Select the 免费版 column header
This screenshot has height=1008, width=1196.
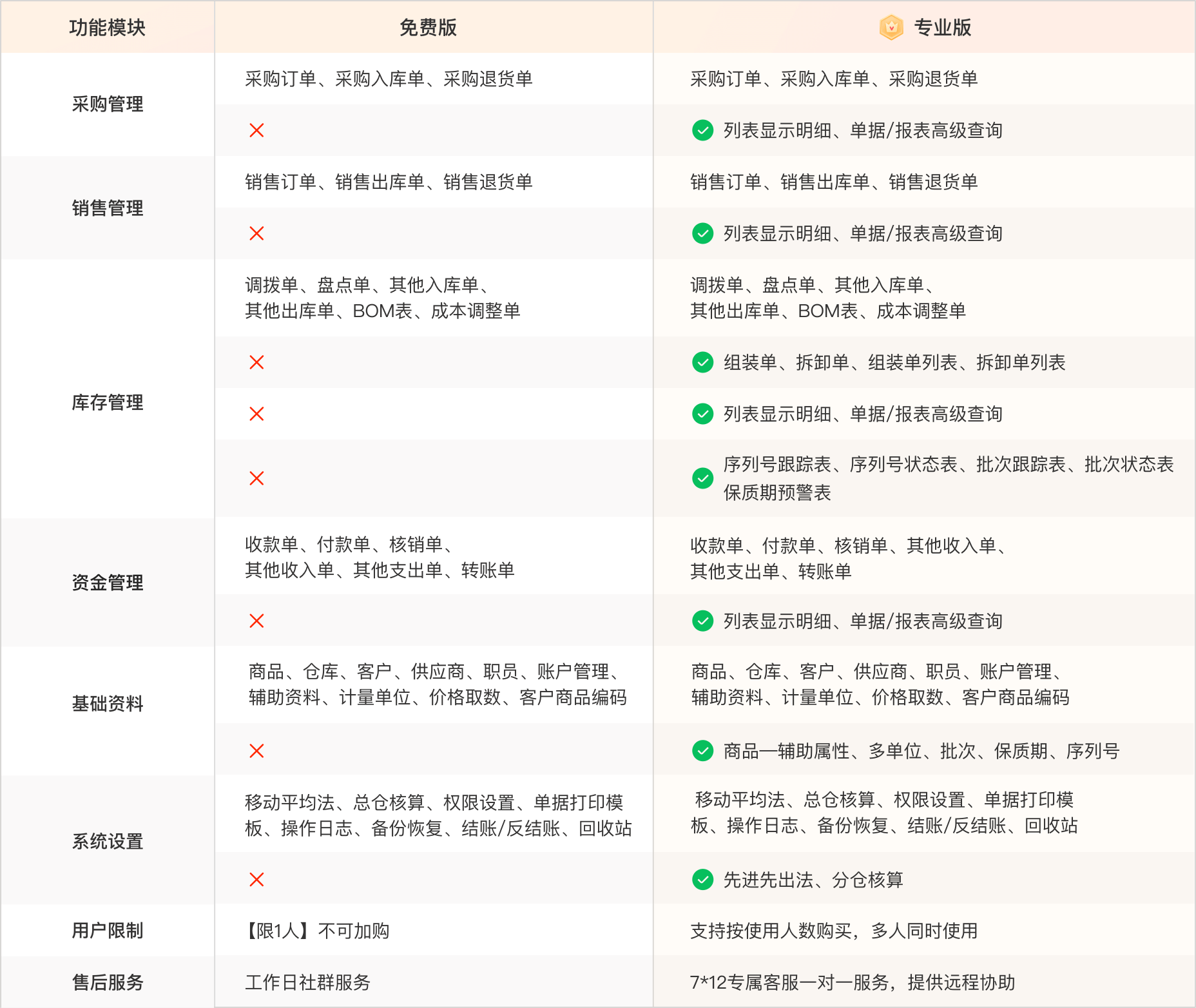(x=428, y=28)
